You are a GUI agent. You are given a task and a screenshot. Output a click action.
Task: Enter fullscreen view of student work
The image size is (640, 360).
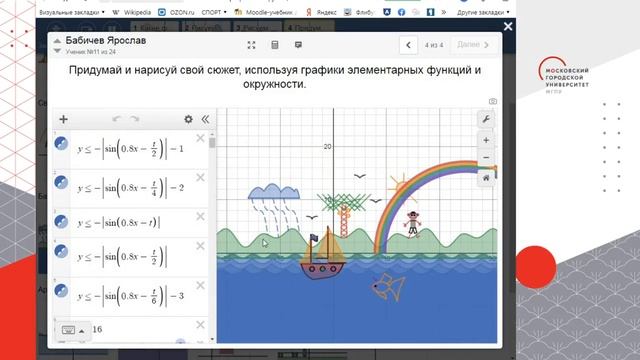coord(251,45)
